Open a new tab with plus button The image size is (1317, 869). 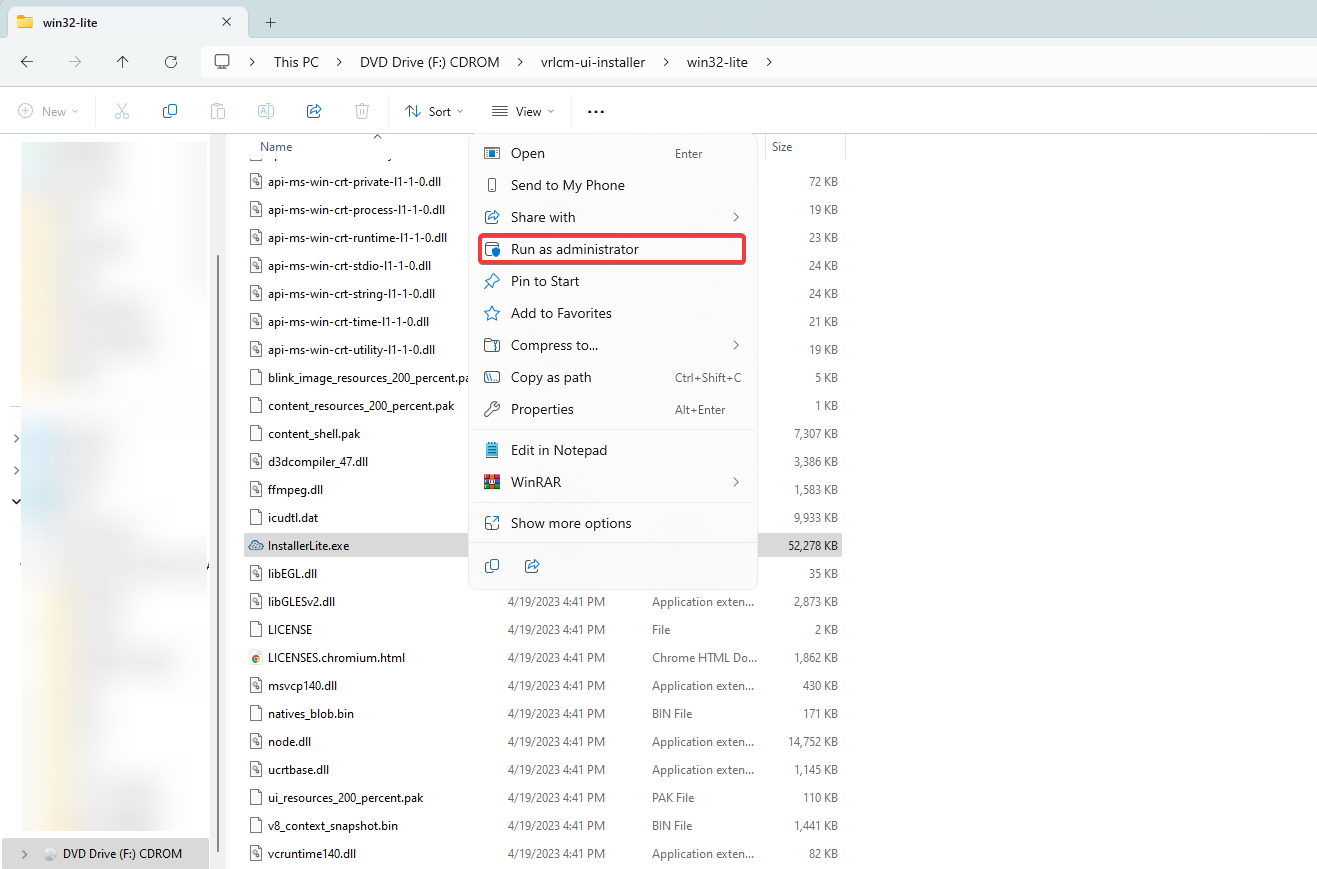[270, 22]
